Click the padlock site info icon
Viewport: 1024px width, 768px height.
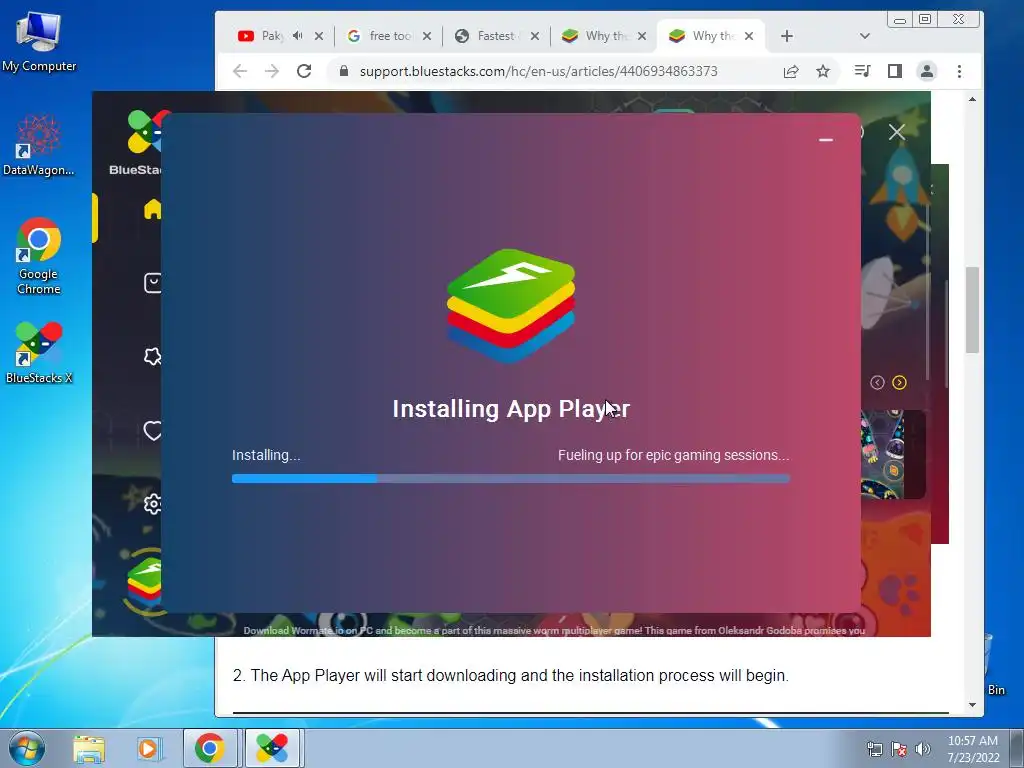(344, 71)
